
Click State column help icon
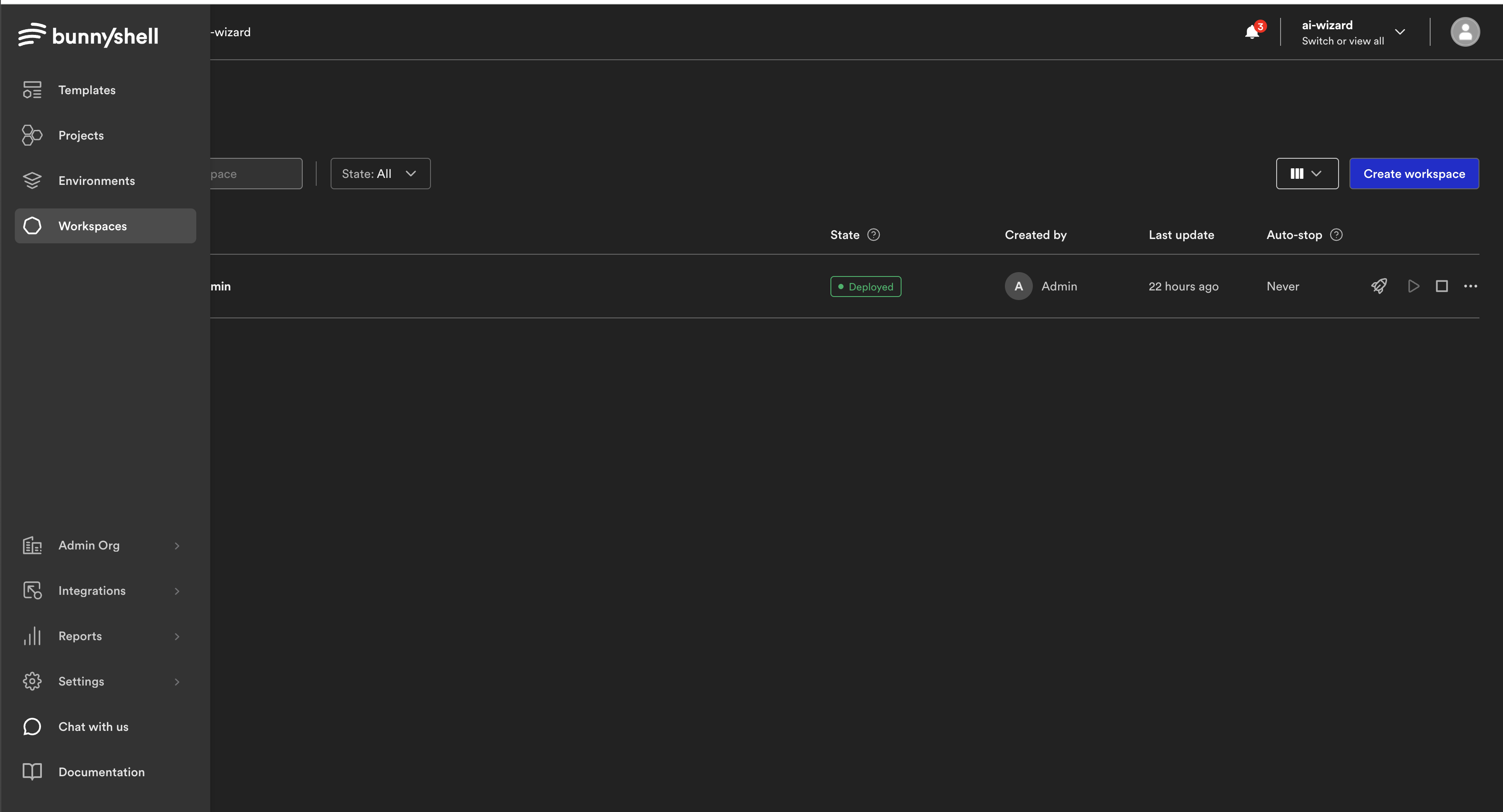[874, 235]
